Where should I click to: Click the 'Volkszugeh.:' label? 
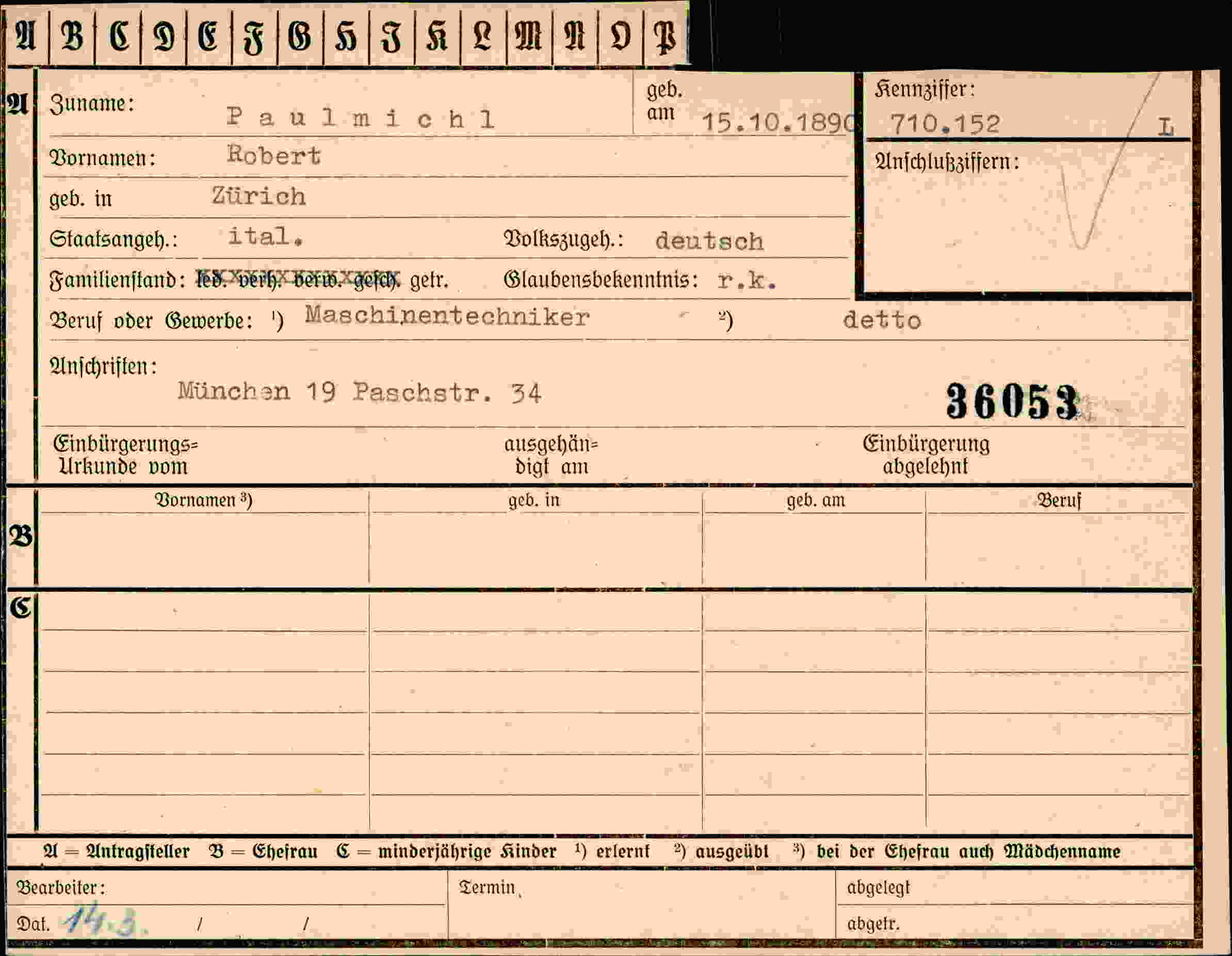(x=563, y=240)
